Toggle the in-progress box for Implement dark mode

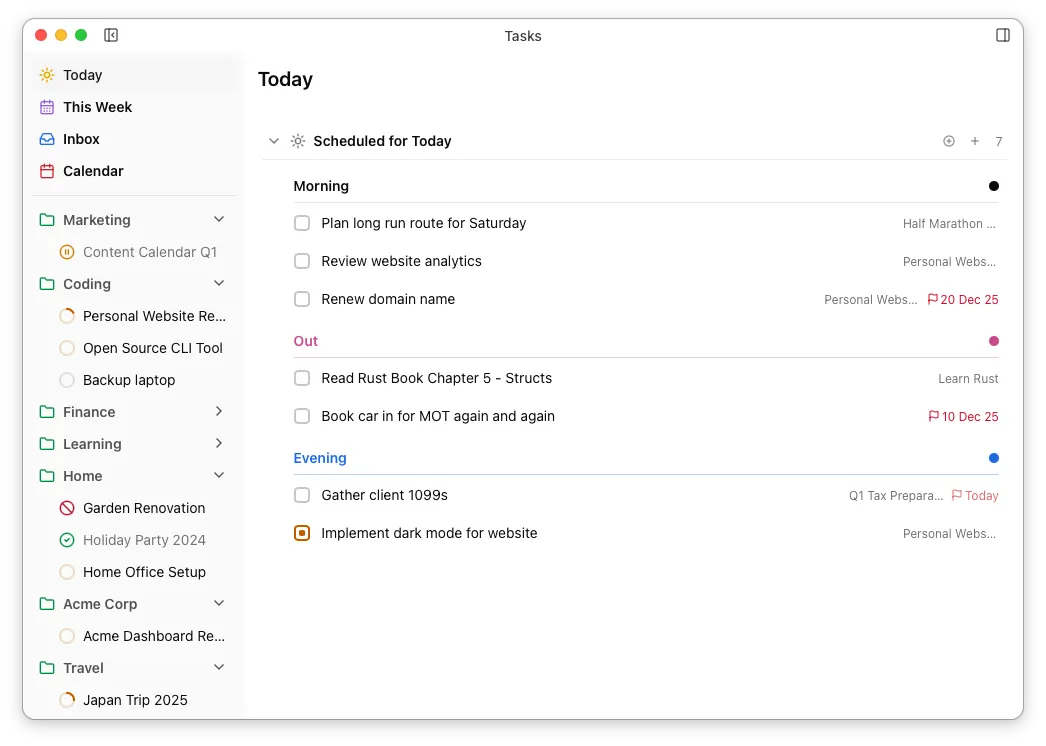point(302,533)
